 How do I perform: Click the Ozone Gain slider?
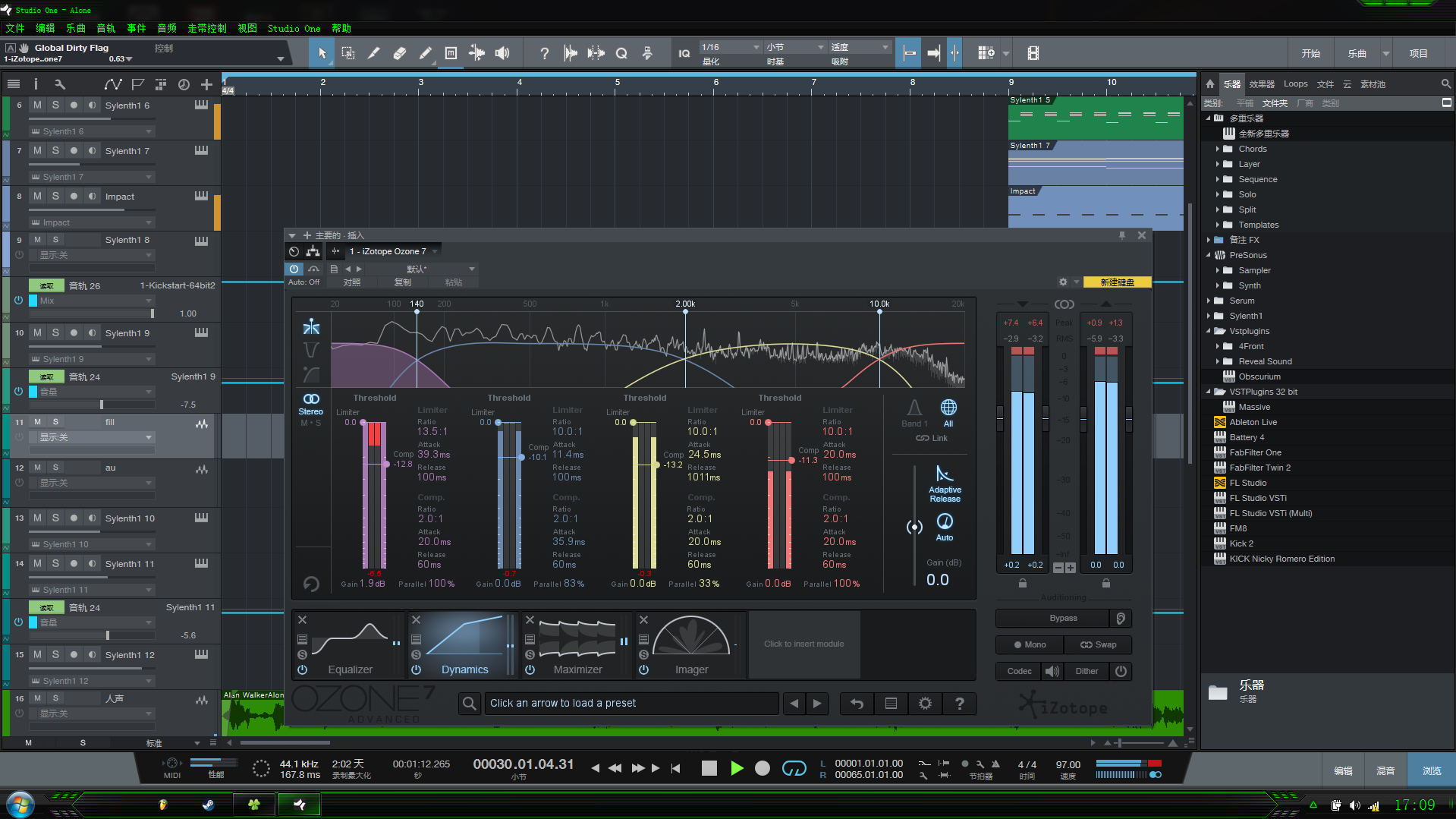point(914,527)
